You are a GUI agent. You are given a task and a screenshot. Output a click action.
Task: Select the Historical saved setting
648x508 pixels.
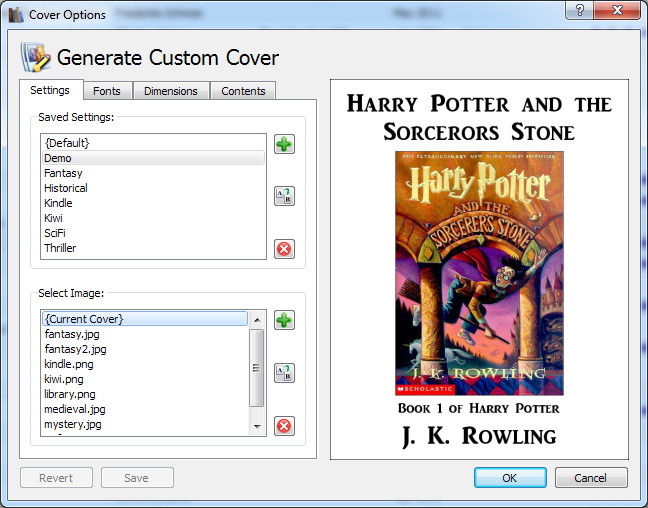tap(153, 188)
